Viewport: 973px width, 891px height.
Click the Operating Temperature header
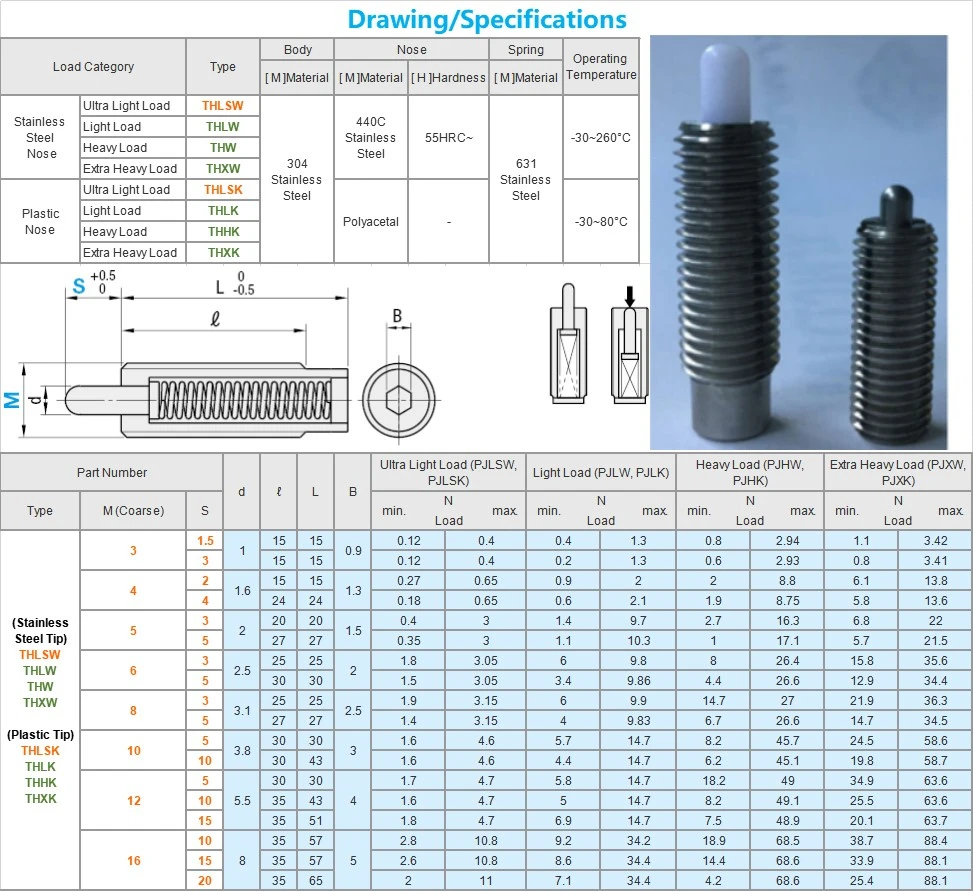coord(601,66)
